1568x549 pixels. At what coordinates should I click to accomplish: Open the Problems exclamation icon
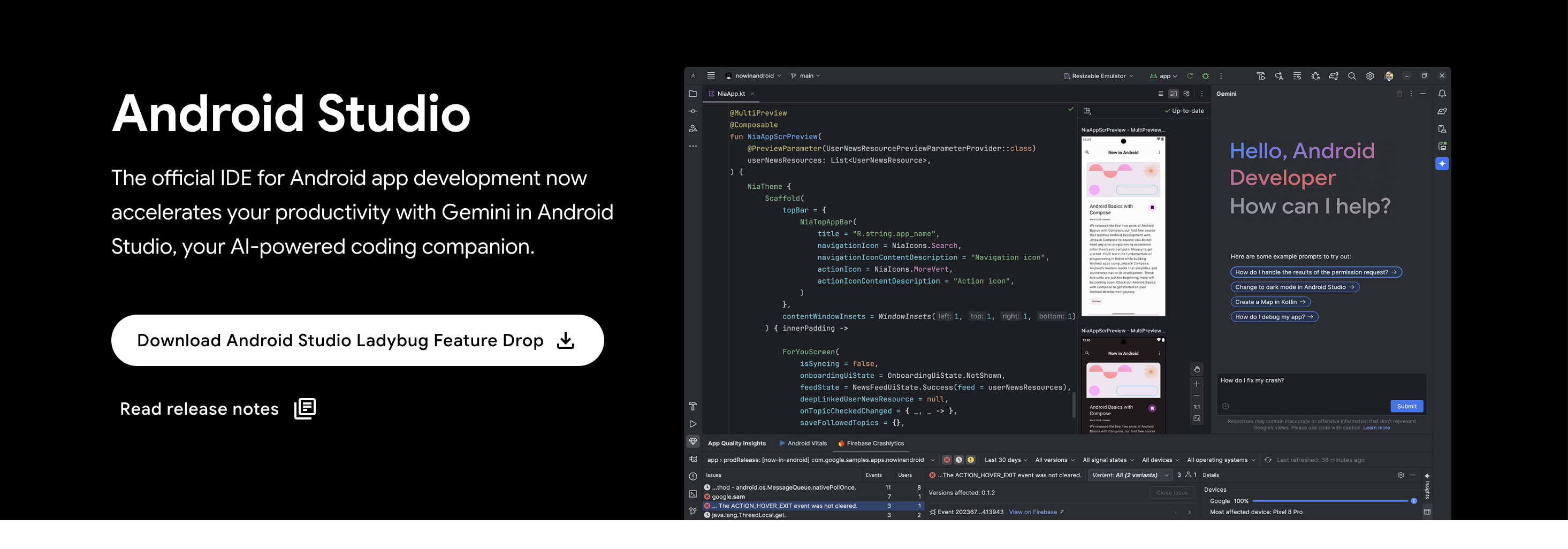point(692,477)
